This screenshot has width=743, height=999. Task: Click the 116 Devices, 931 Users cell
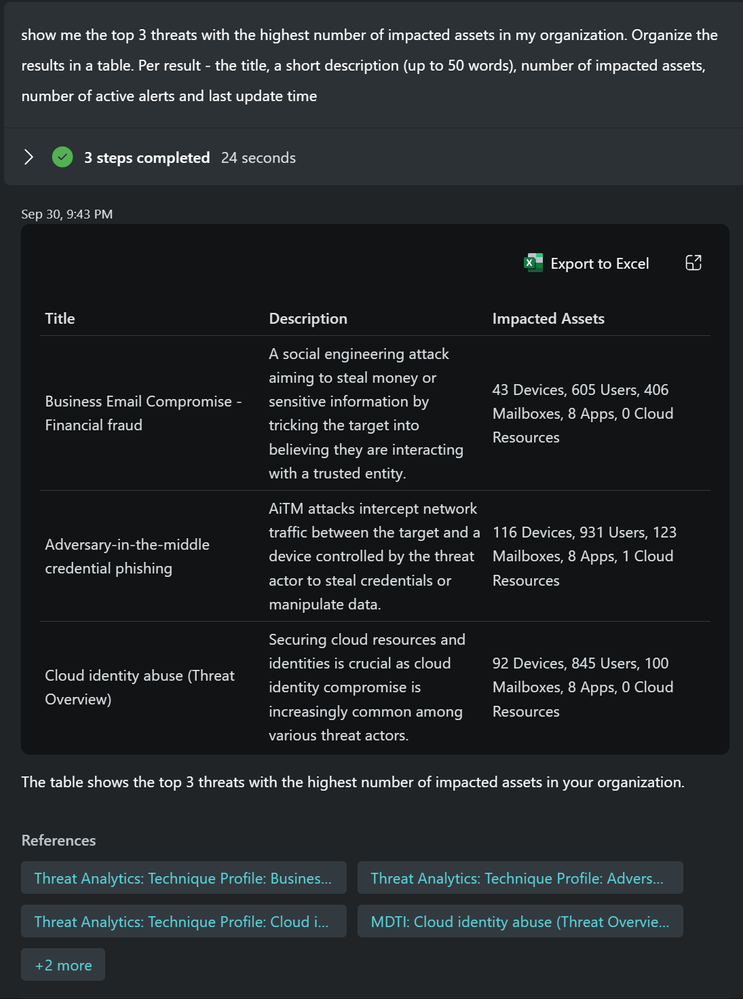click(x=584, y=556)
